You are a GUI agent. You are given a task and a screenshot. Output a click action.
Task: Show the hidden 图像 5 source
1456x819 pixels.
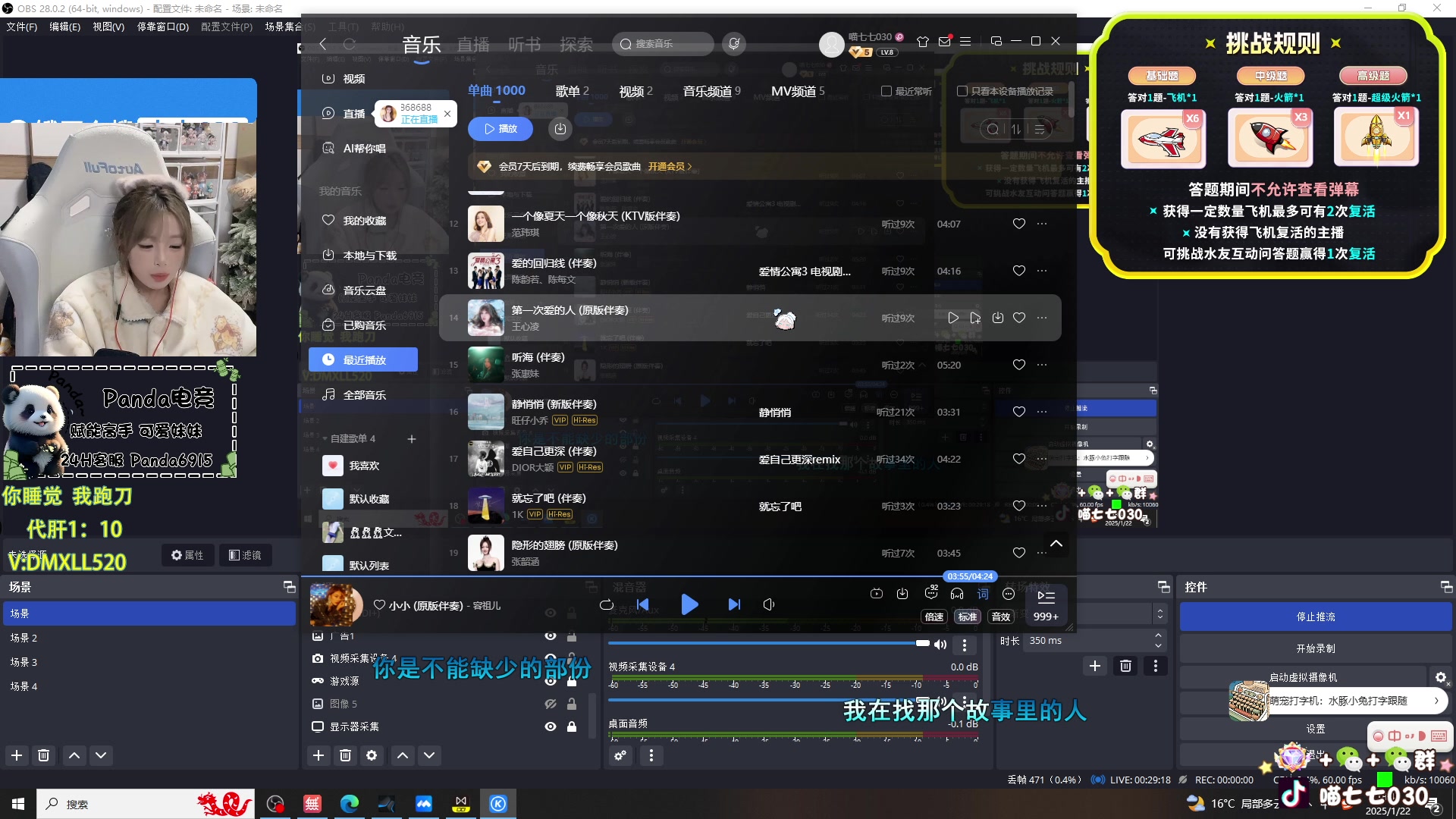tap(551, 704)
